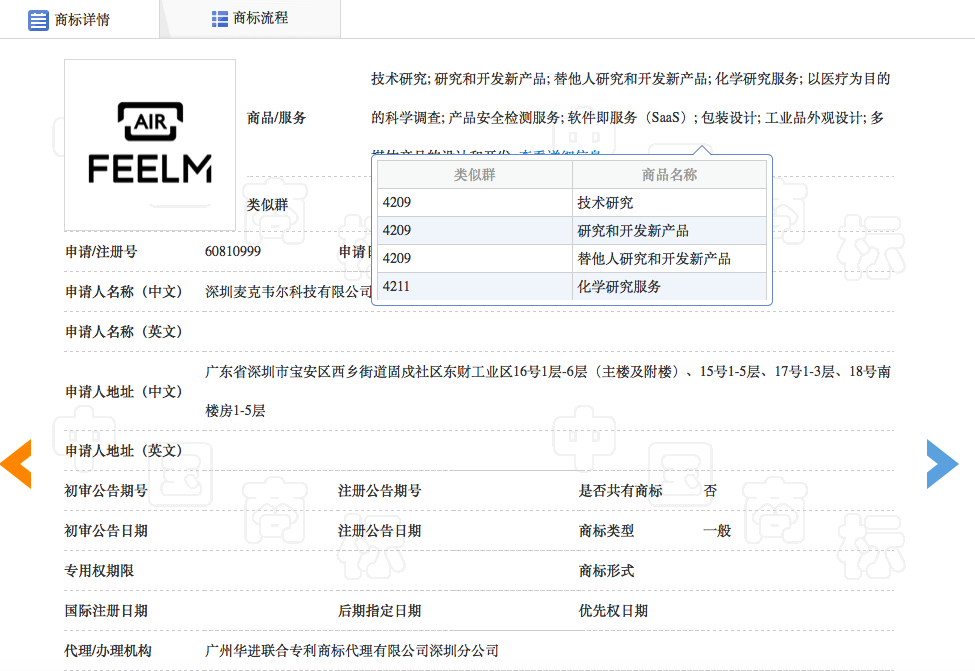
Task: Click the 申请人名称（中文） label
Action: pyautogui.click(x=124, y=292)
